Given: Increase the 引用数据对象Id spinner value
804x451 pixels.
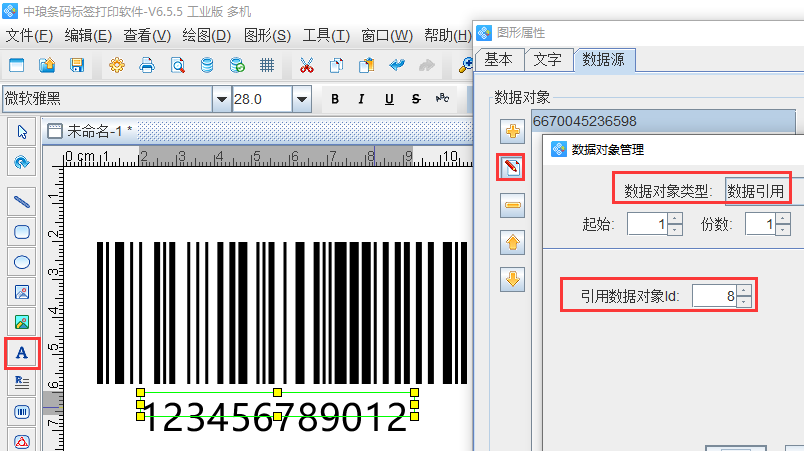Looking at the screenshot, I should tap(743, 290).
